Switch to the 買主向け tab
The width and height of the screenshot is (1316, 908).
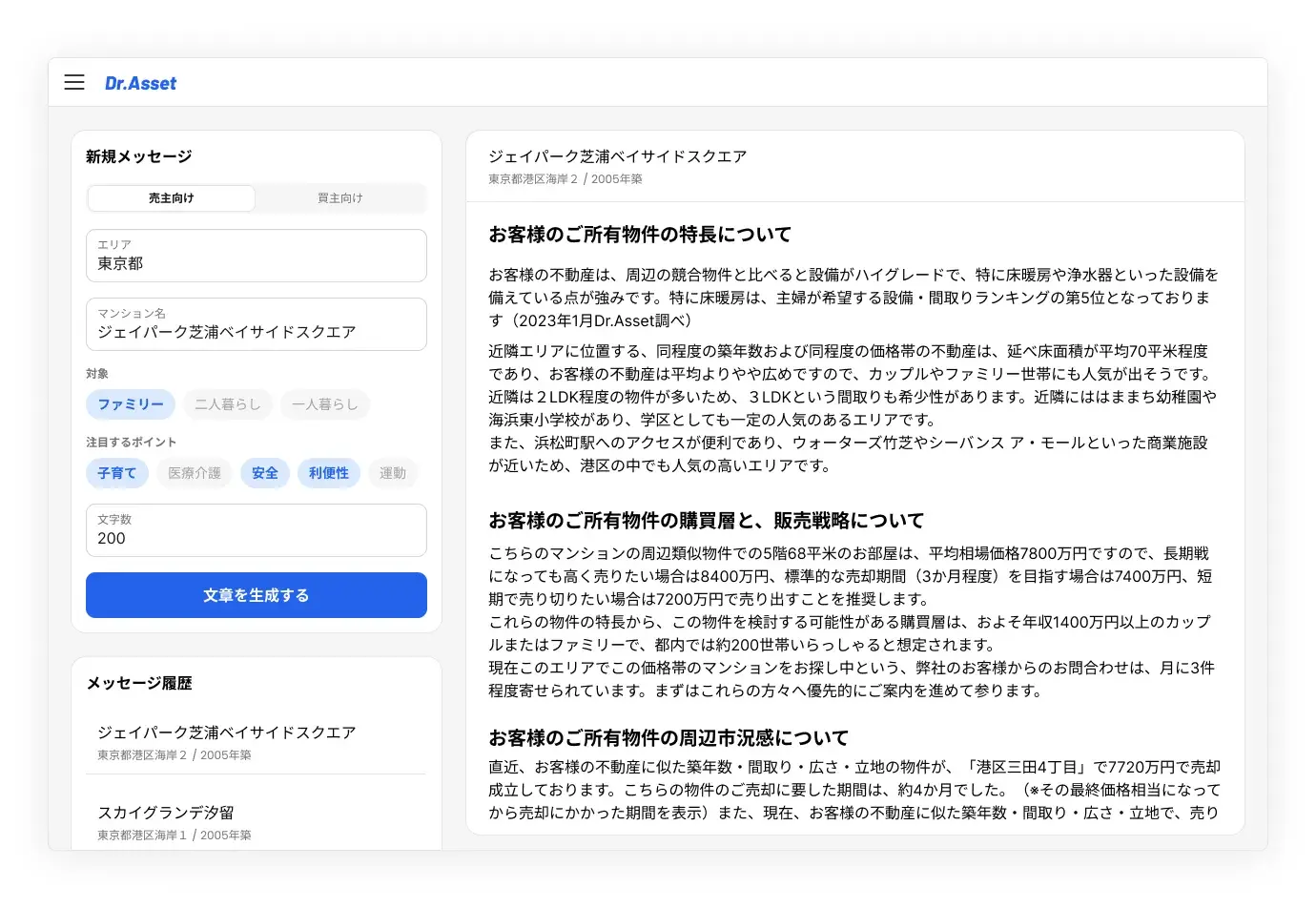click(340, 198)
